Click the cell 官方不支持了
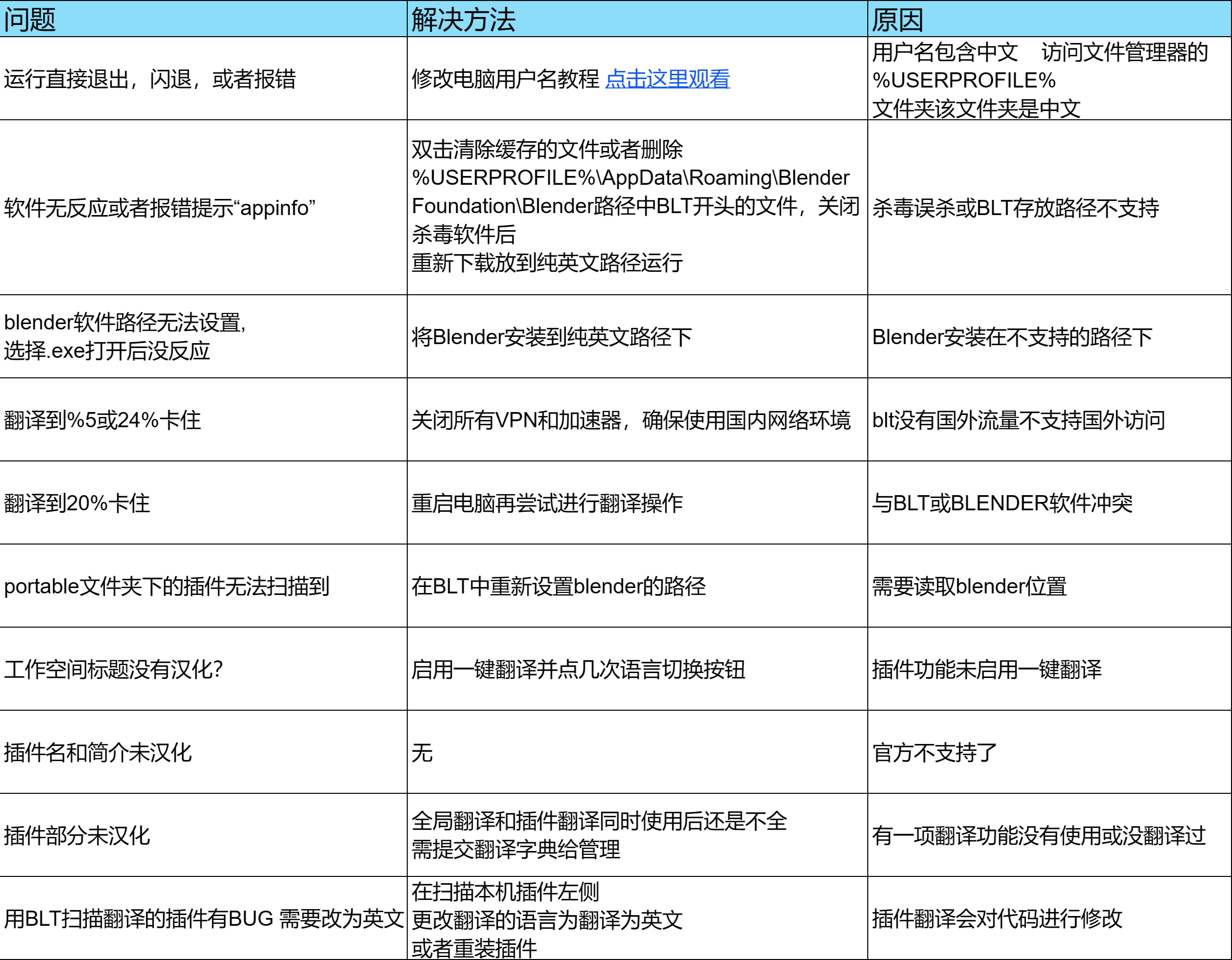This screenshot has width=1232, height=960. click(1049, 752)
